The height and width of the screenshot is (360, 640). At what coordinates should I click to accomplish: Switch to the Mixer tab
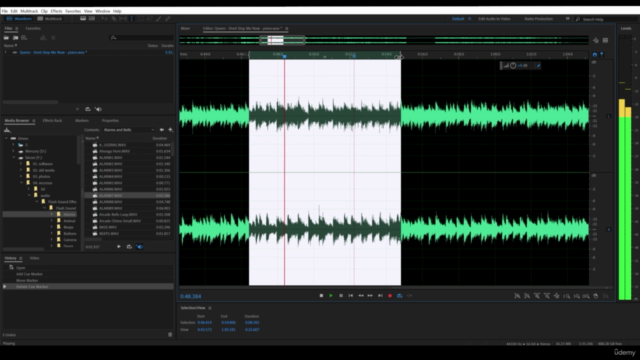(185, 29)
